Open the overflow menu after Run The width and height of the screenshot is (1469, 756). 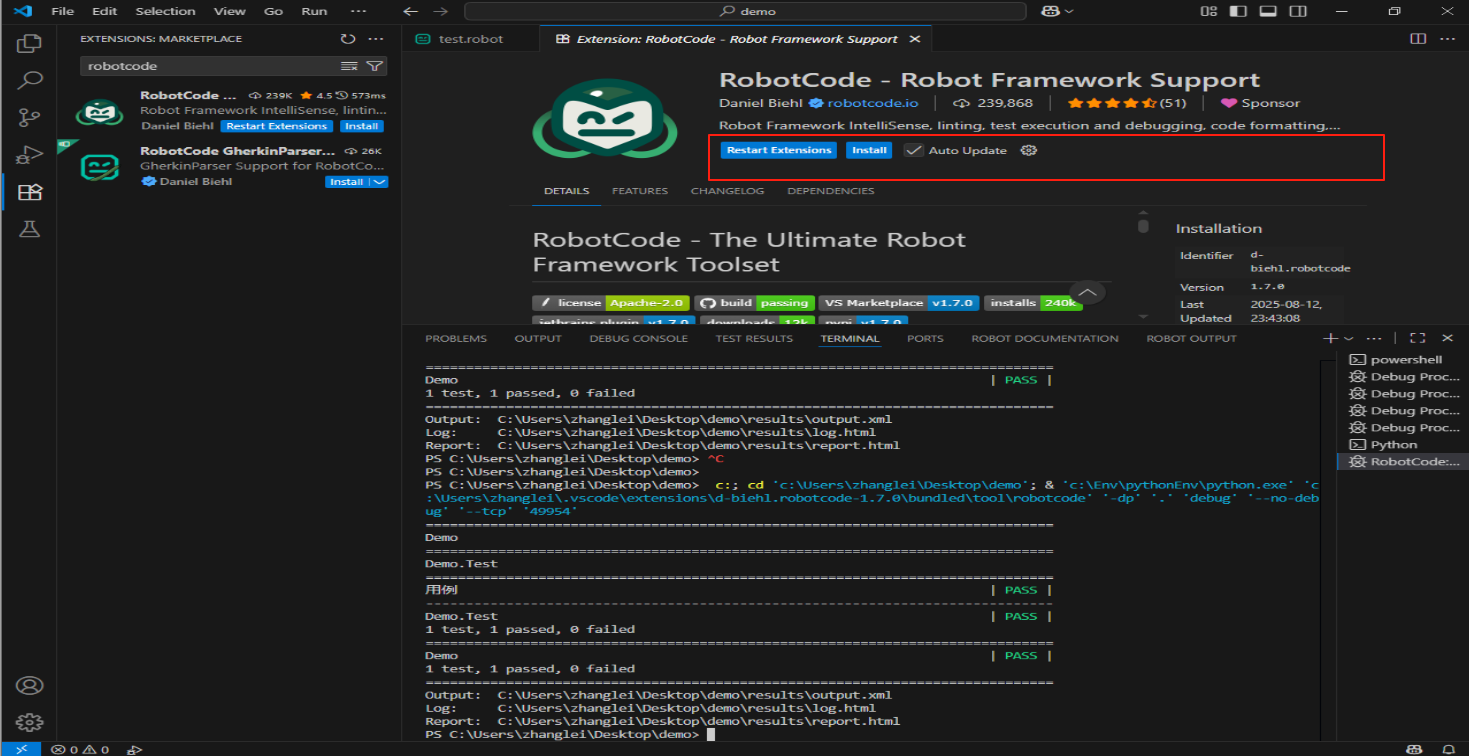[359, 11]
